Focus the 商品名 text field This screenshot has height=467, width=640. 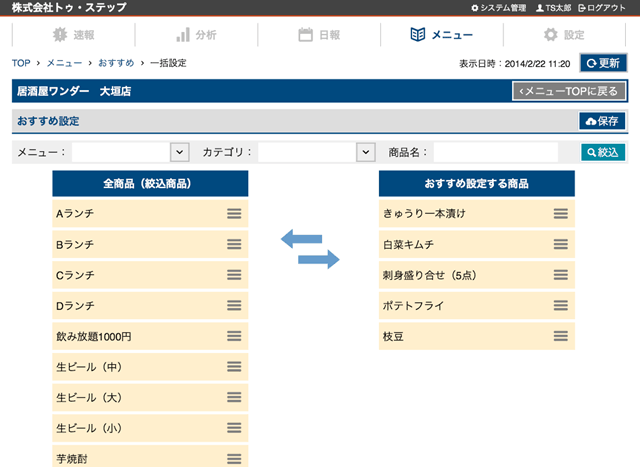click(x=495, y=152)
